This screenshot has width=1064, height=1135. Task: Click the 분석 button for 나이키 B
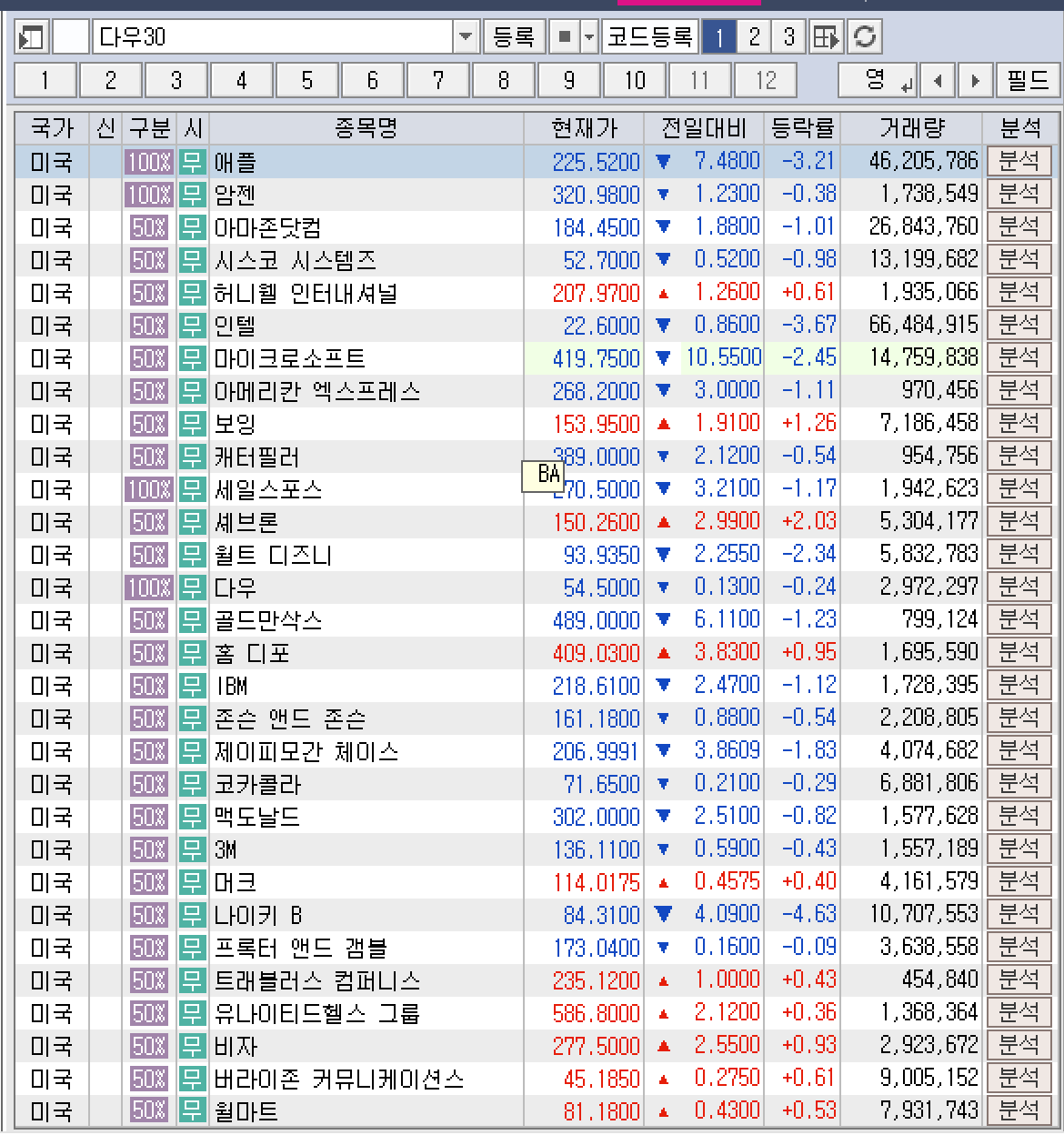[1019, 915]
